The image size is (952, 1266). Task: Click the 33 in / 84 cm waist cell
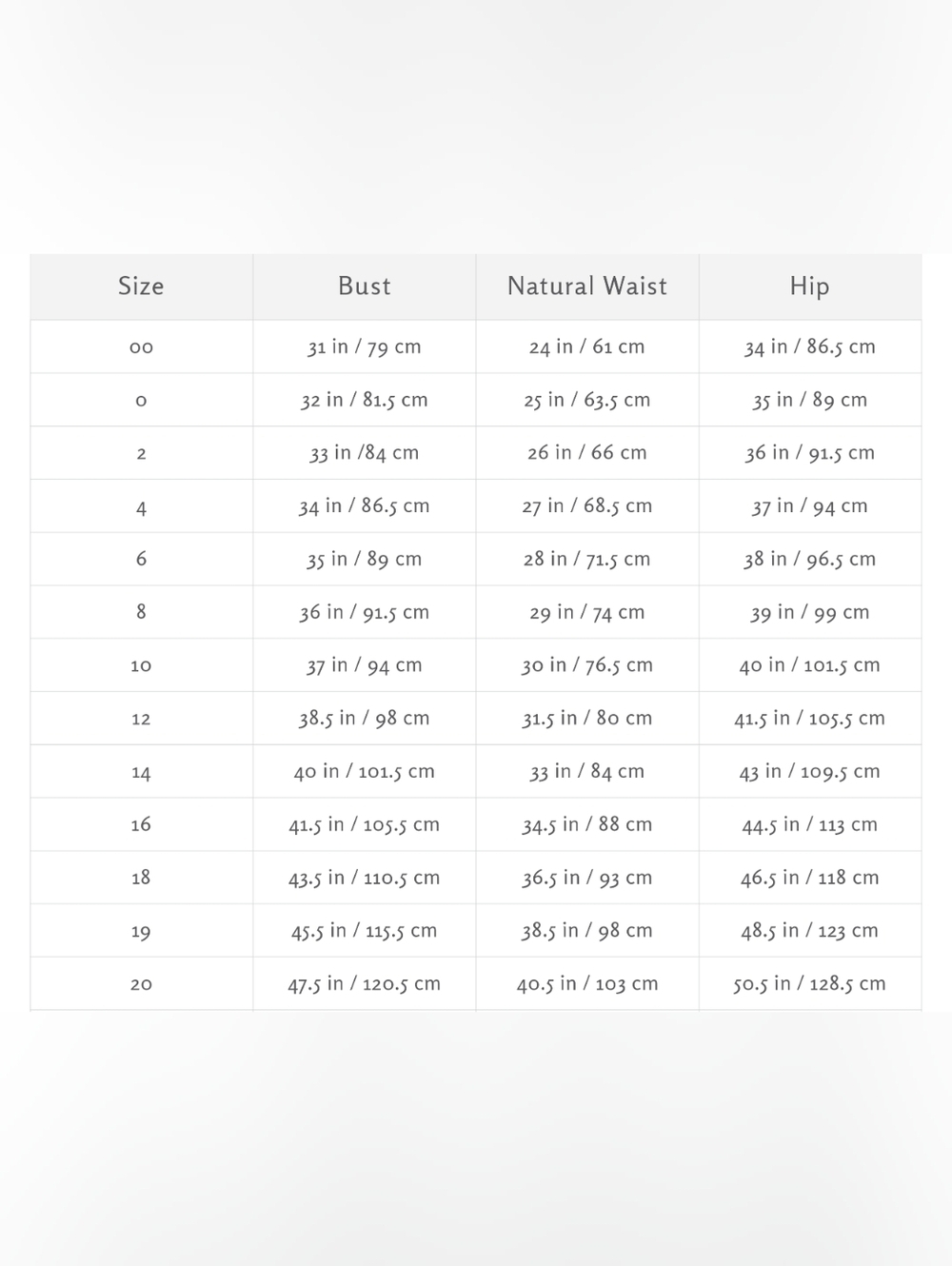click(587, 772)
